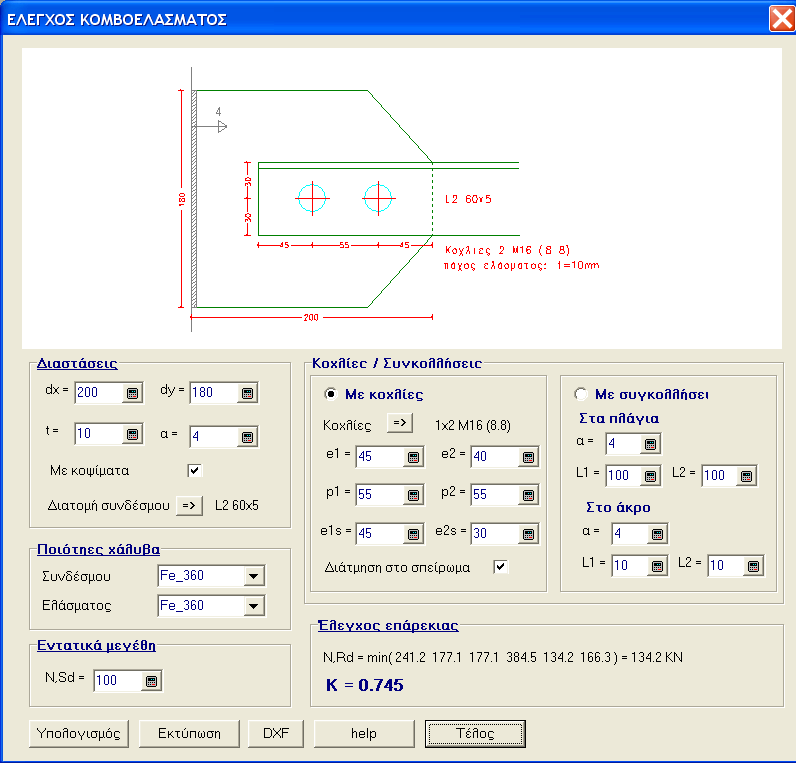
Task: Click arrow button next to Κοχλίες
Action: tap(400, 423)
